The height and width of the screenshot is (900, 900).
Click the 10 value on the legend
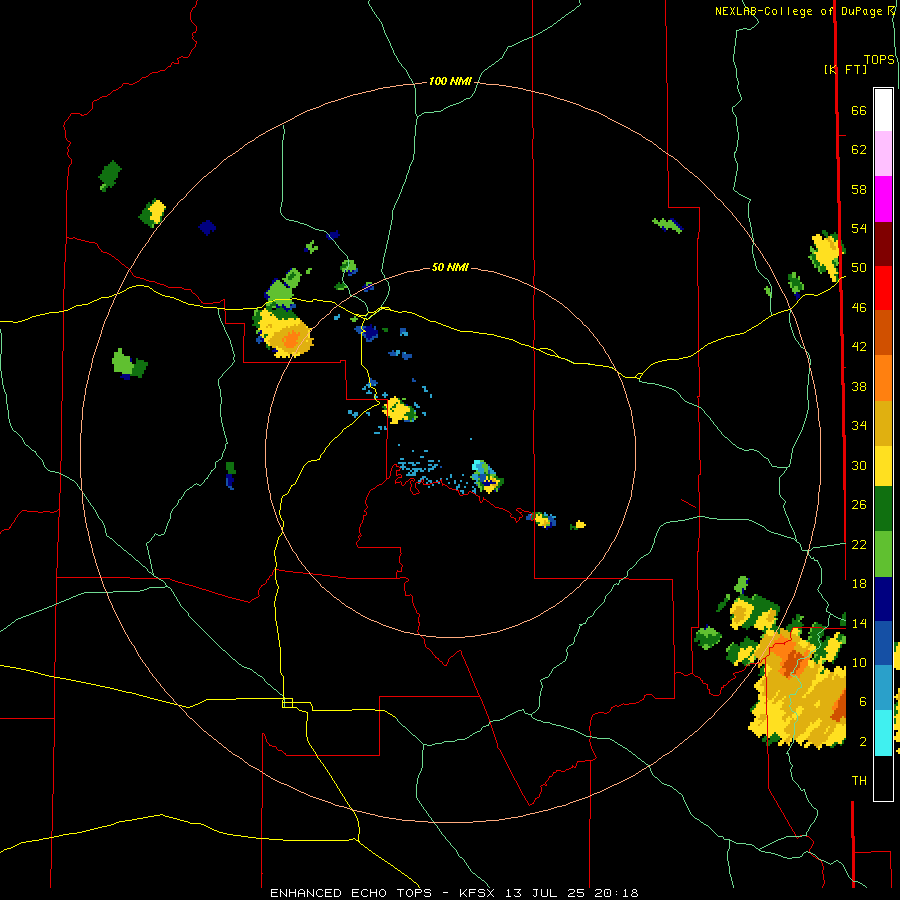[859, 662]
